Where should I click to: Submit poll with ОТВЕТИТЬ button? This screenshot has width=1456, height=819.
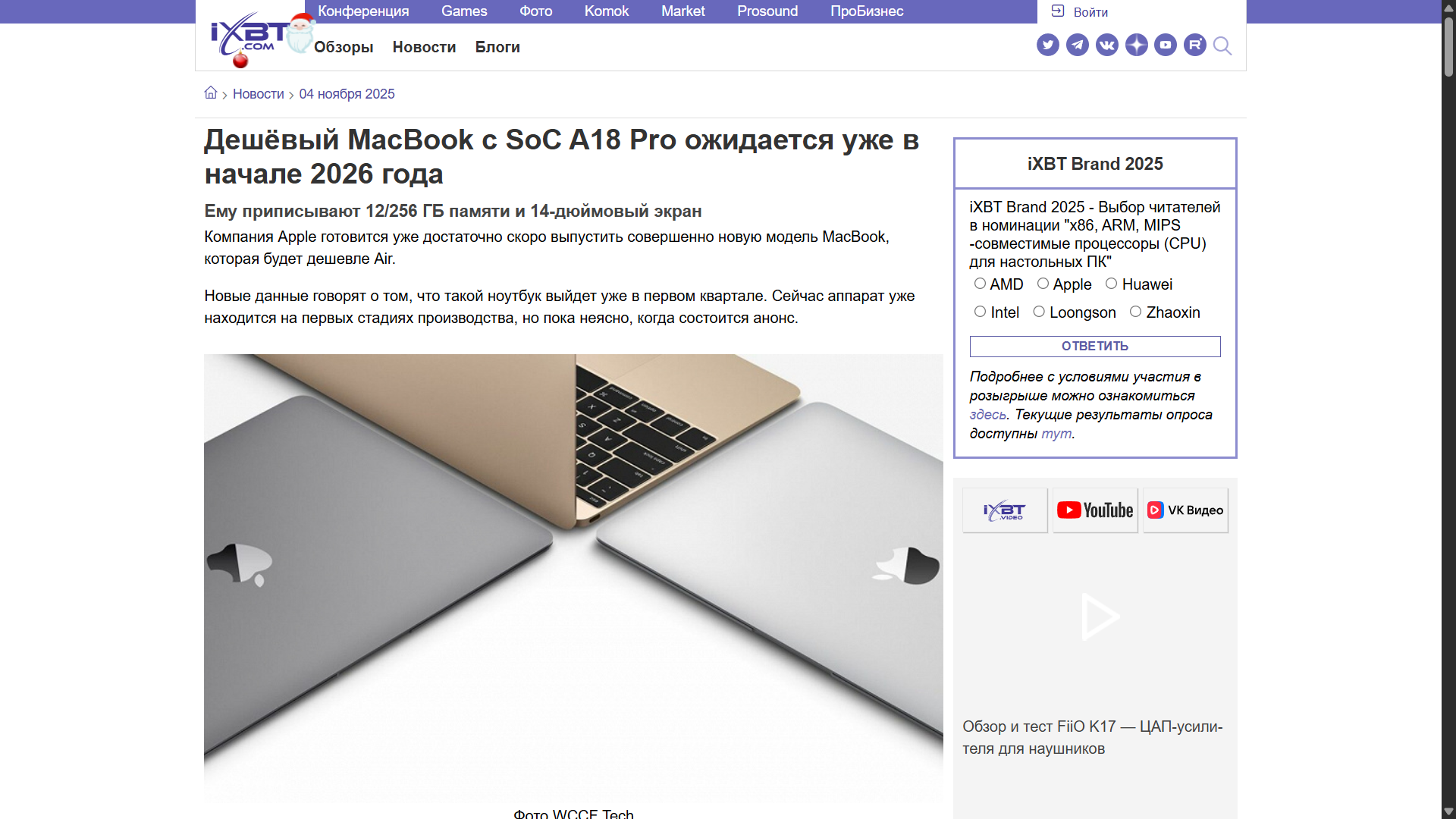[1095, 347]
